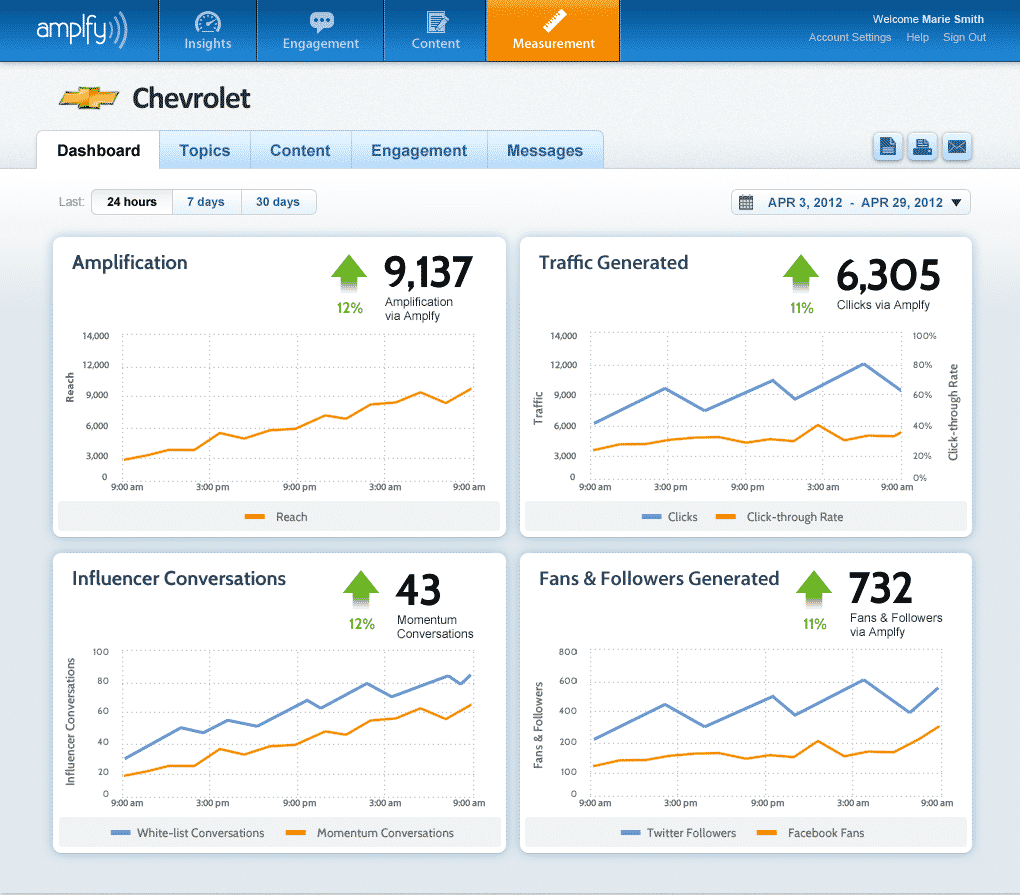Click the Sign Out link
This screenshot has height=895, width=1020.
pyautogui.click(x=964, y=38)
